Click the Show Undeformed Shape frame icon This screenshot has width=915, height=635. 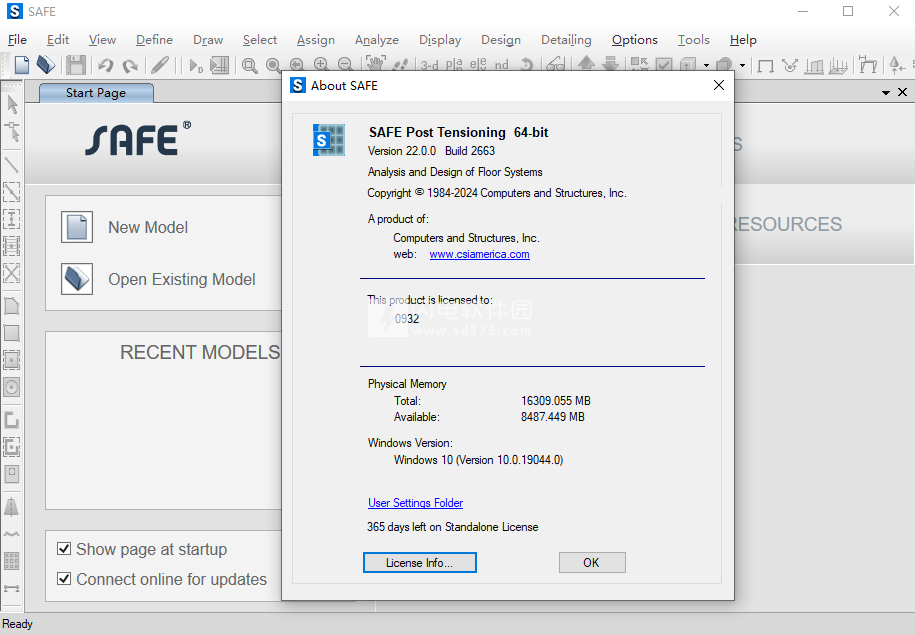[765, 65]
